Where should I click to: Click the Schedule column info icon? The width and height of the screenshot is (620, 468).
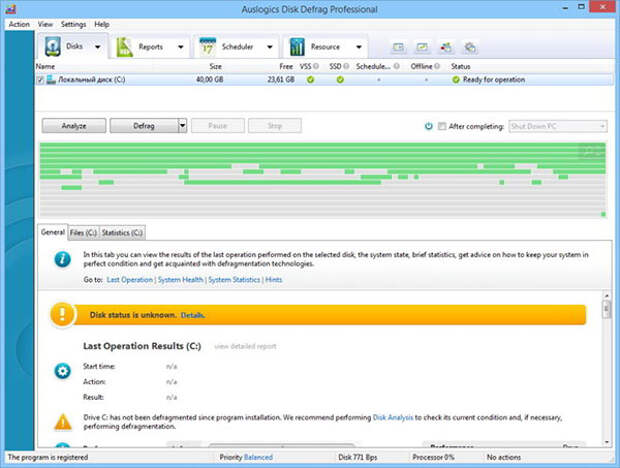click(397, 66)
